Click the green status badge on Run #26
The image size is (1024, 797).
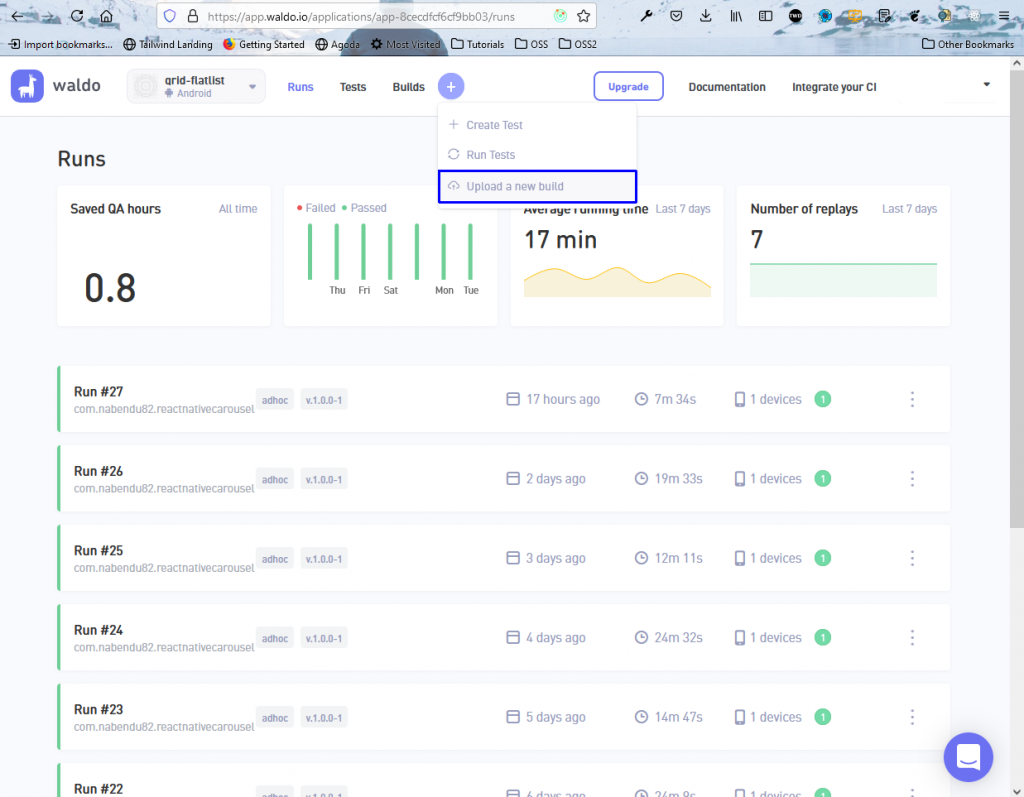coord(823,479)
